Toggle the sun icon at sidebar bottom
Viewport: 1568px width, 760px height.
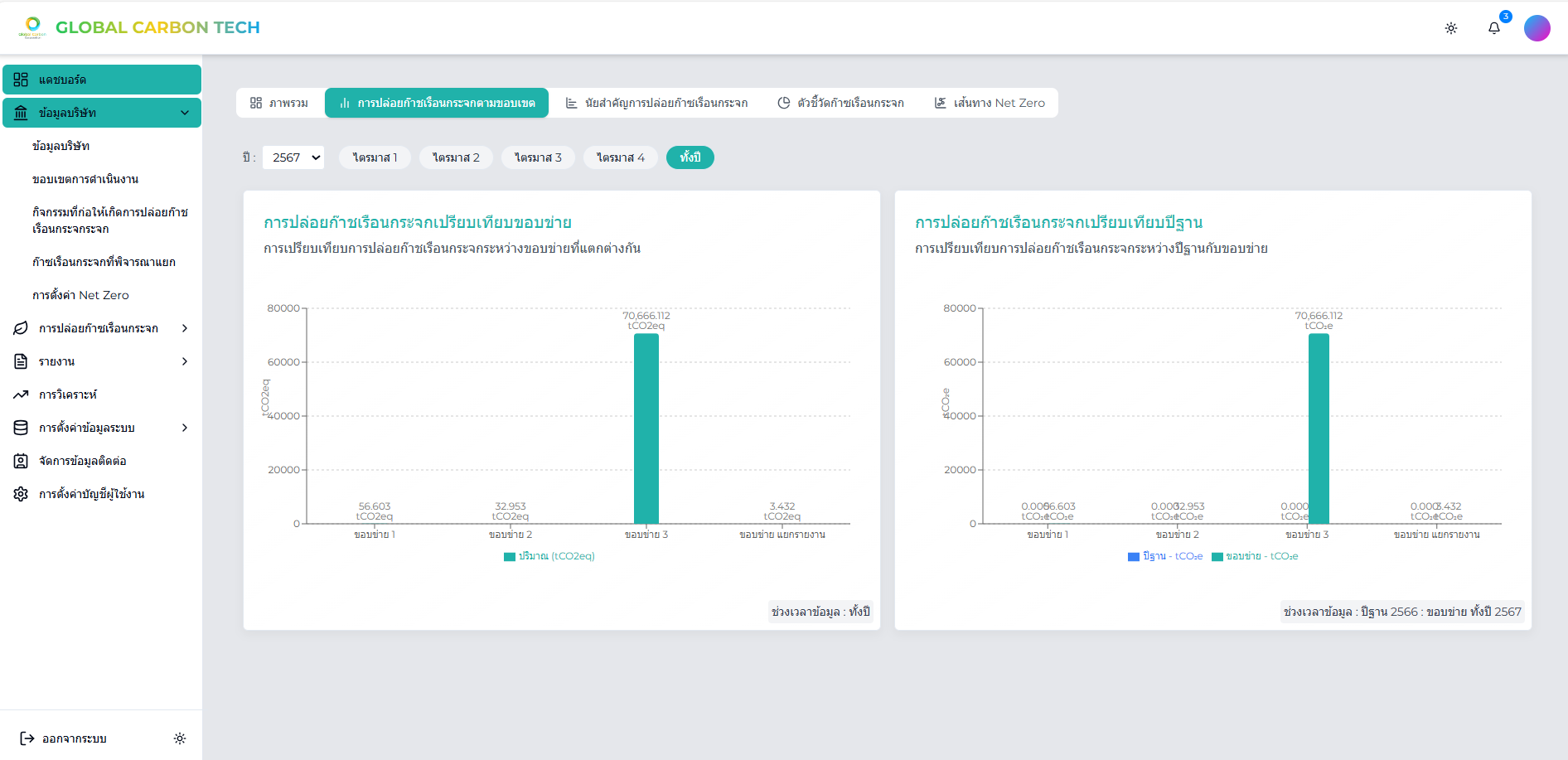coord(180,738)
